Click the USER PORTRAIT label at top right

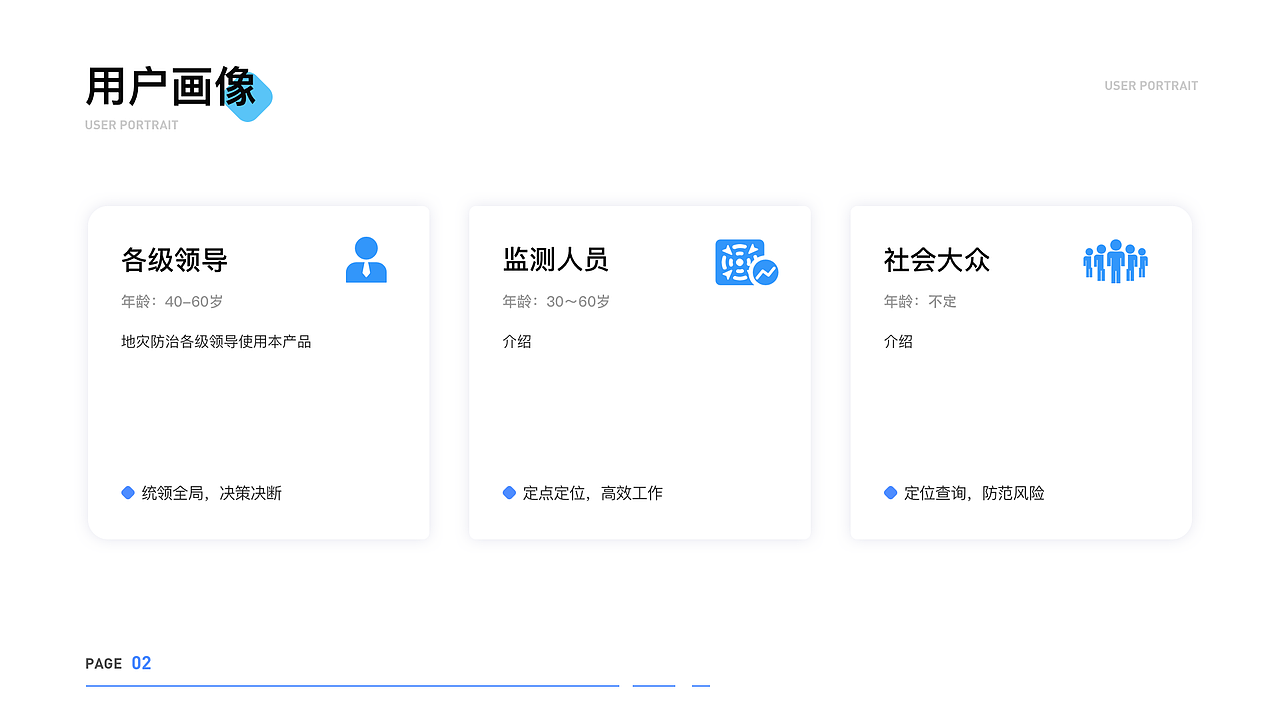tap(1150, 86)
